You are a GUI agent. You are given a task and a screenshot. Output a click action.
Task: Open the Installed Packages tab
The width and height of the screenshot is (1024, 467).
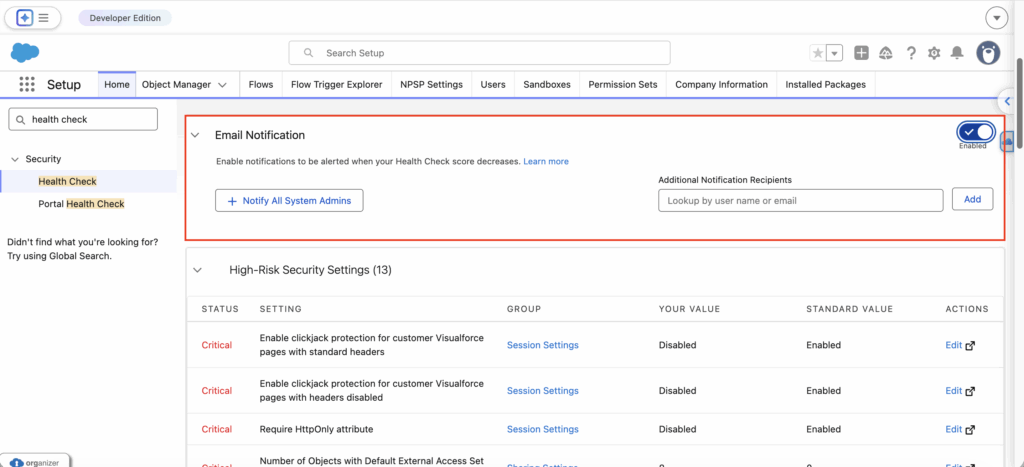coord(825,84)
